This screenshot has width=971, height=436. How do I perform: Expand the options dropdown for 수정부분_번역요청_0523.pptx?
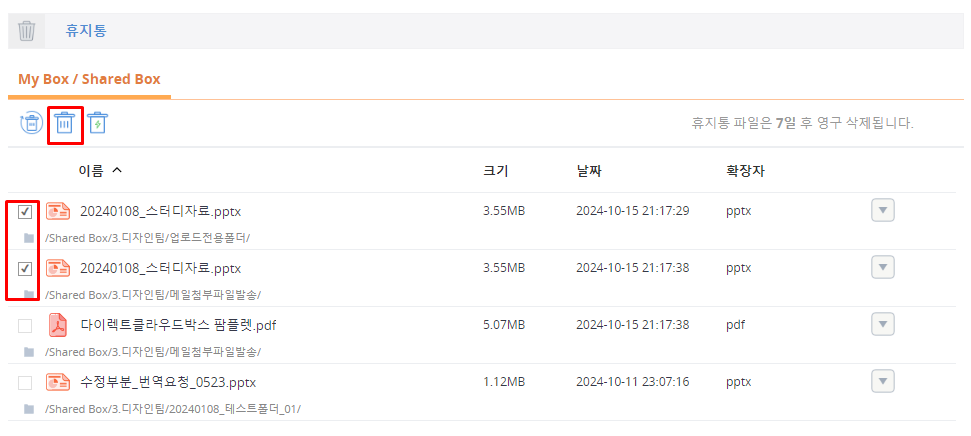click(882, 381)
